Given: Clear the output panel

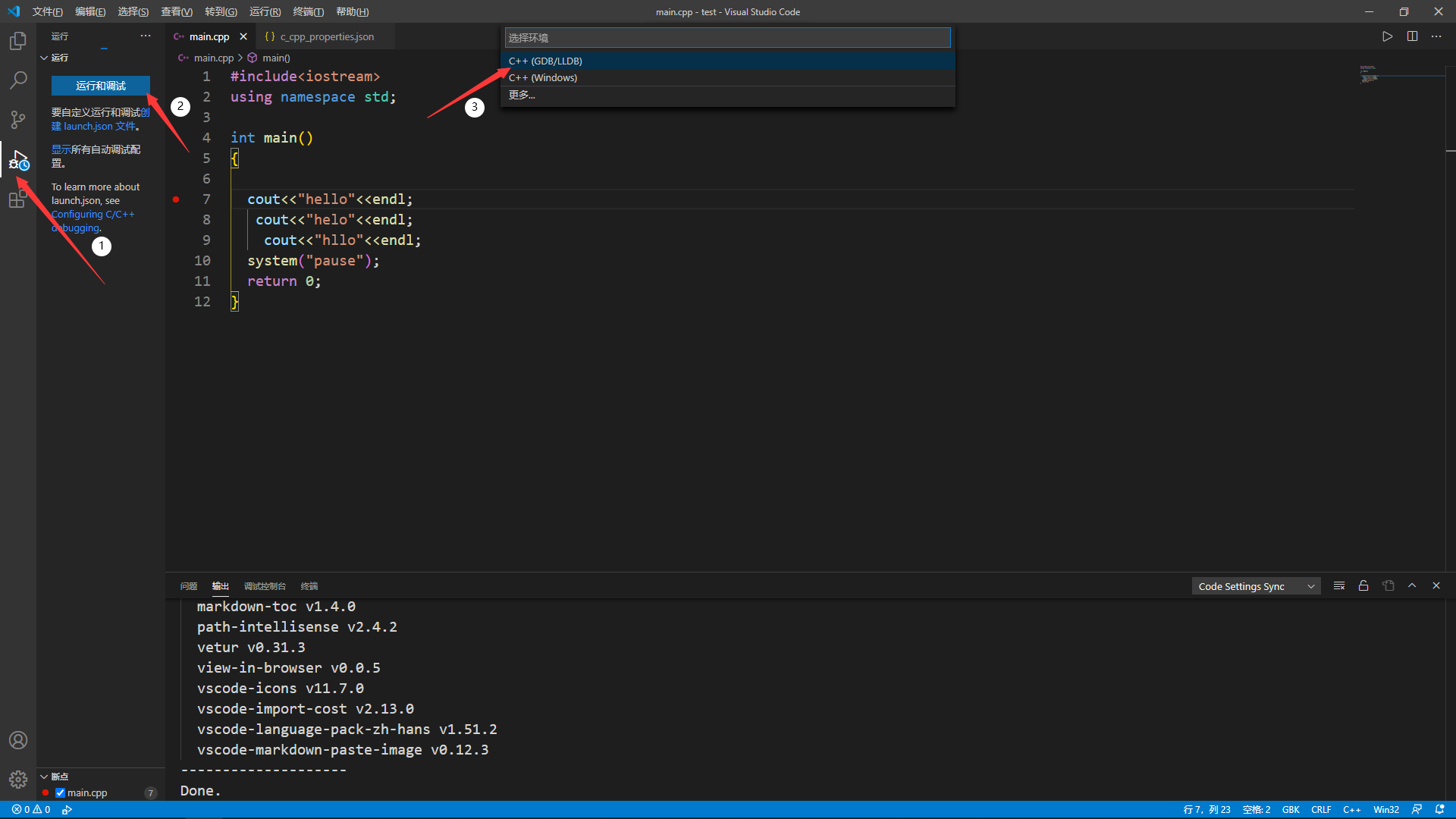Looking at the screenshot, I should 1339,586.
